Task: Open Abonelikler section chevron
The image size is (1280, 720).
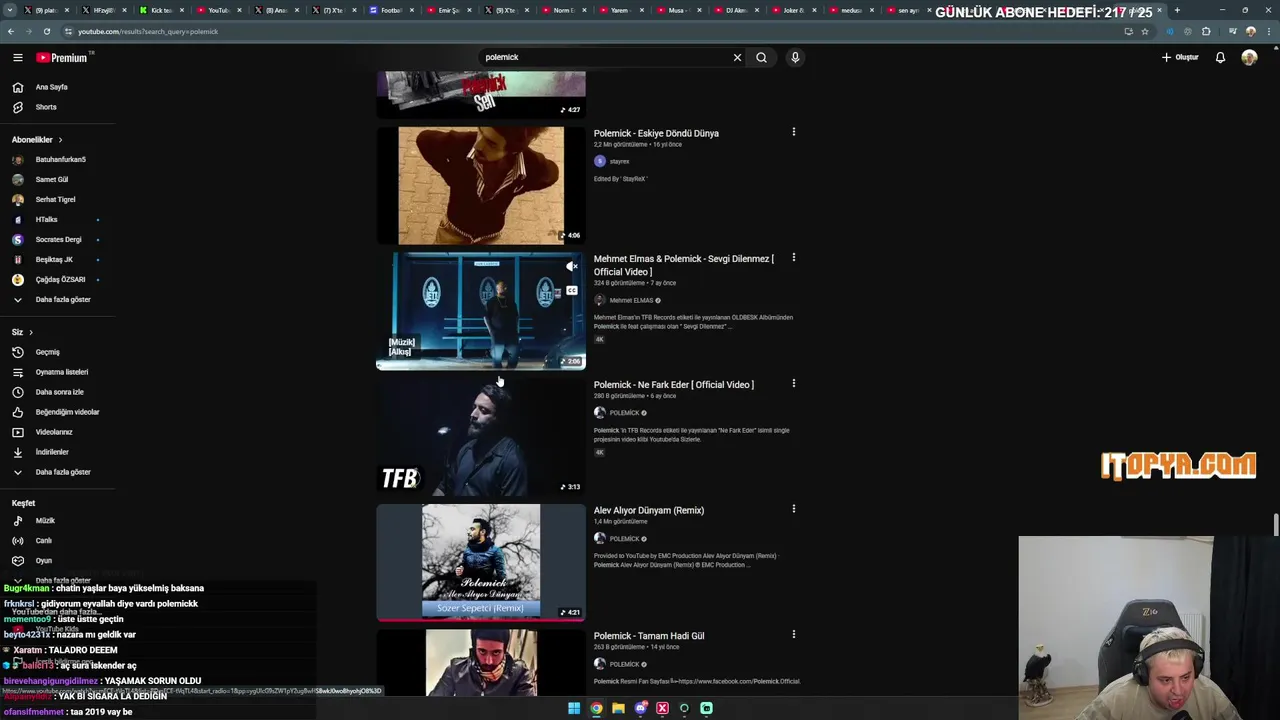Action: pos(60,140)
